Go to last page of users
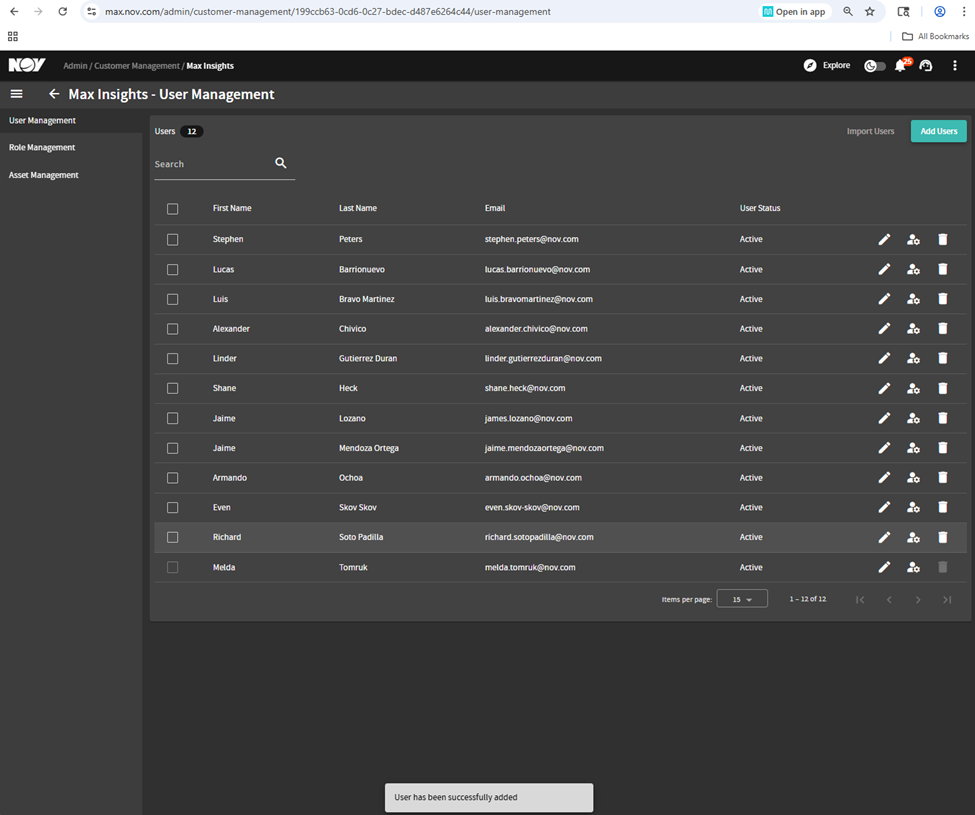 coord(947,599)
